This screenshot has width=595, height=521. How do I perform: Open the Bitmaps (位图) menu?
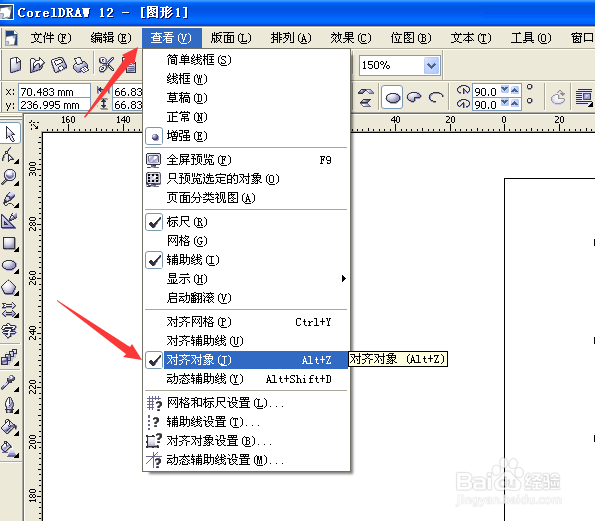(x=411, y=38)
